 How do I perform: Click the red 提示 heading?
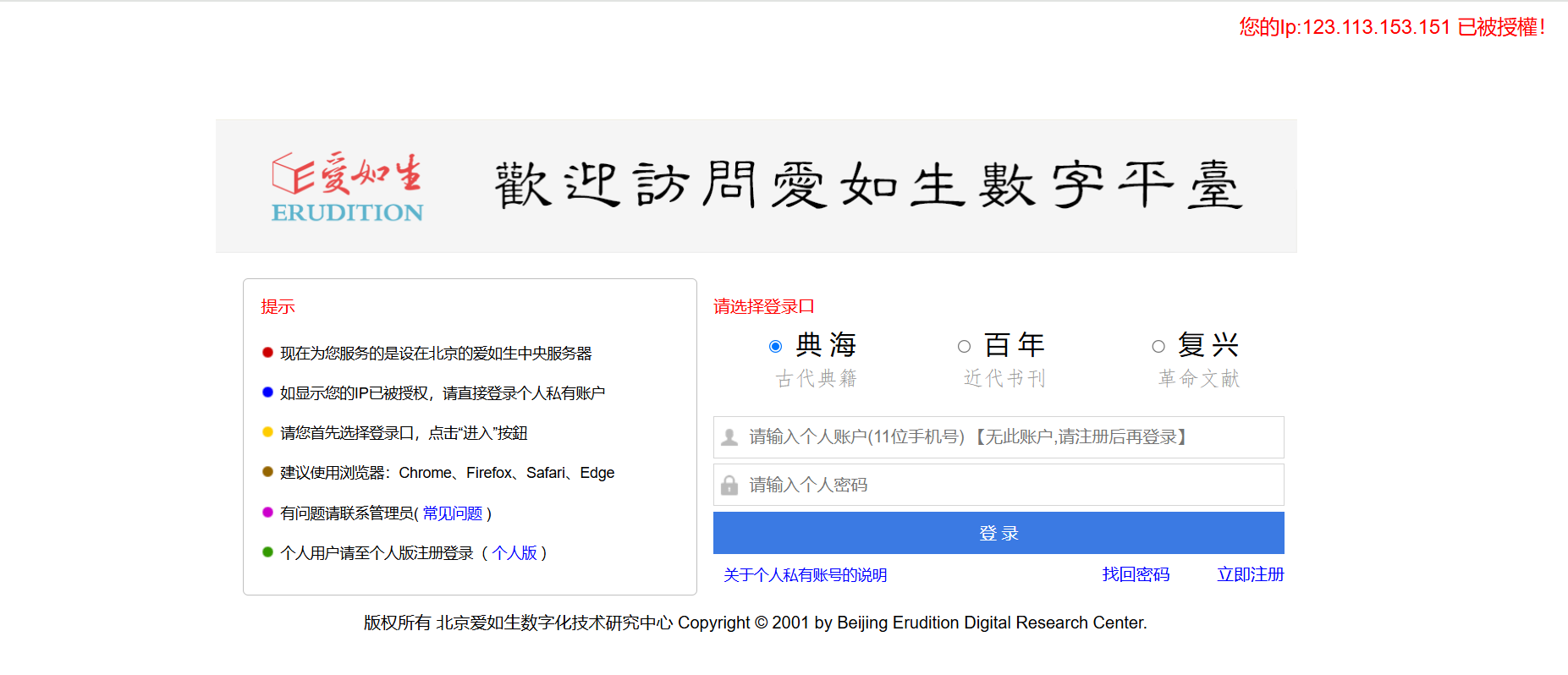coord(278,306)
